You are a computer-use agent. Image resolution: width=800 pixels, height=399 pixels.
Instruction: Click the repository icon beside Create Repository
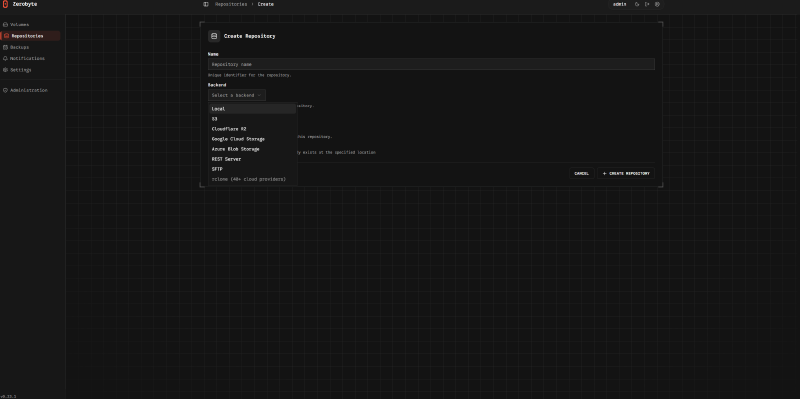(x=214, y=36)
